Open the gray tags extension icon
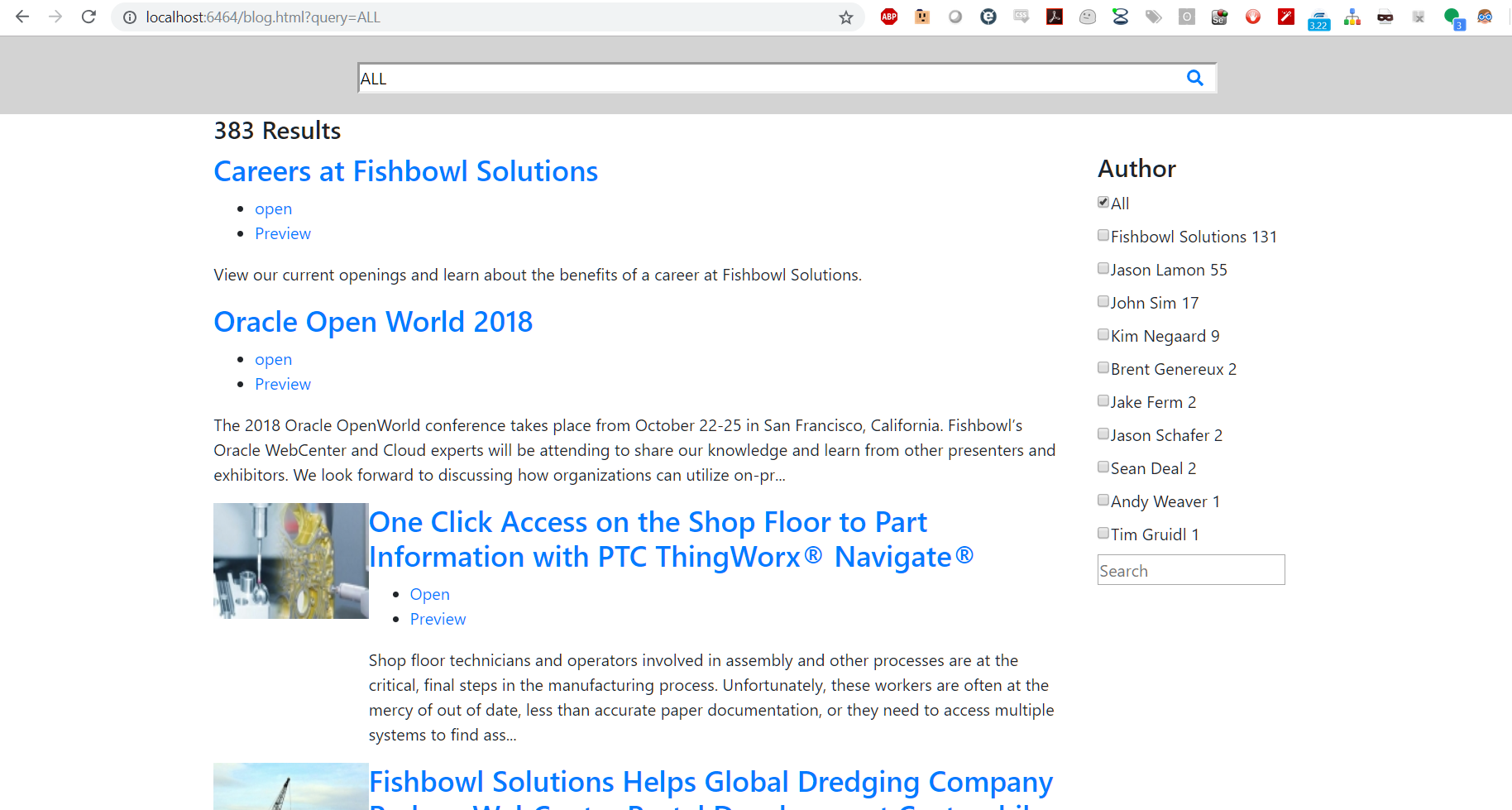 point(1154,17)
